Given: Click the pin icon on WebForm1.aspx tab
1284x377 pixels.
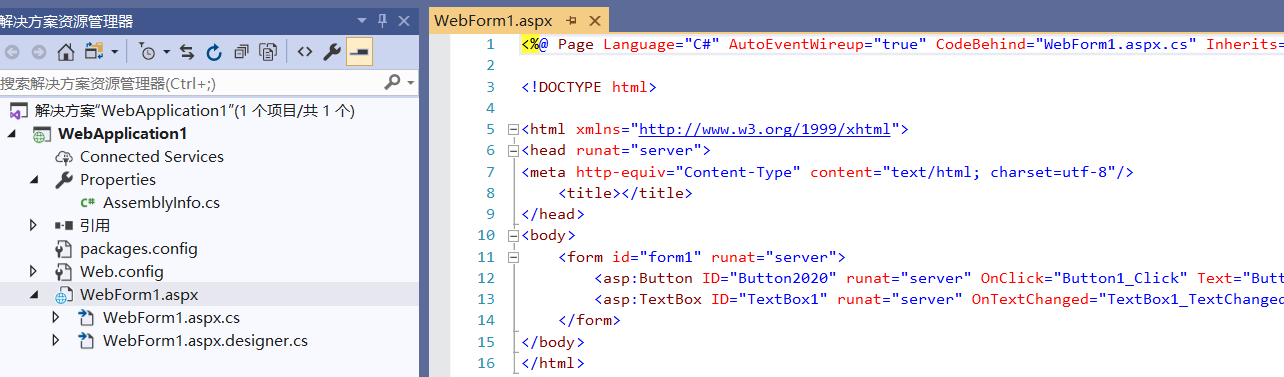Looking at the screenshot, I should click(572, 21).
